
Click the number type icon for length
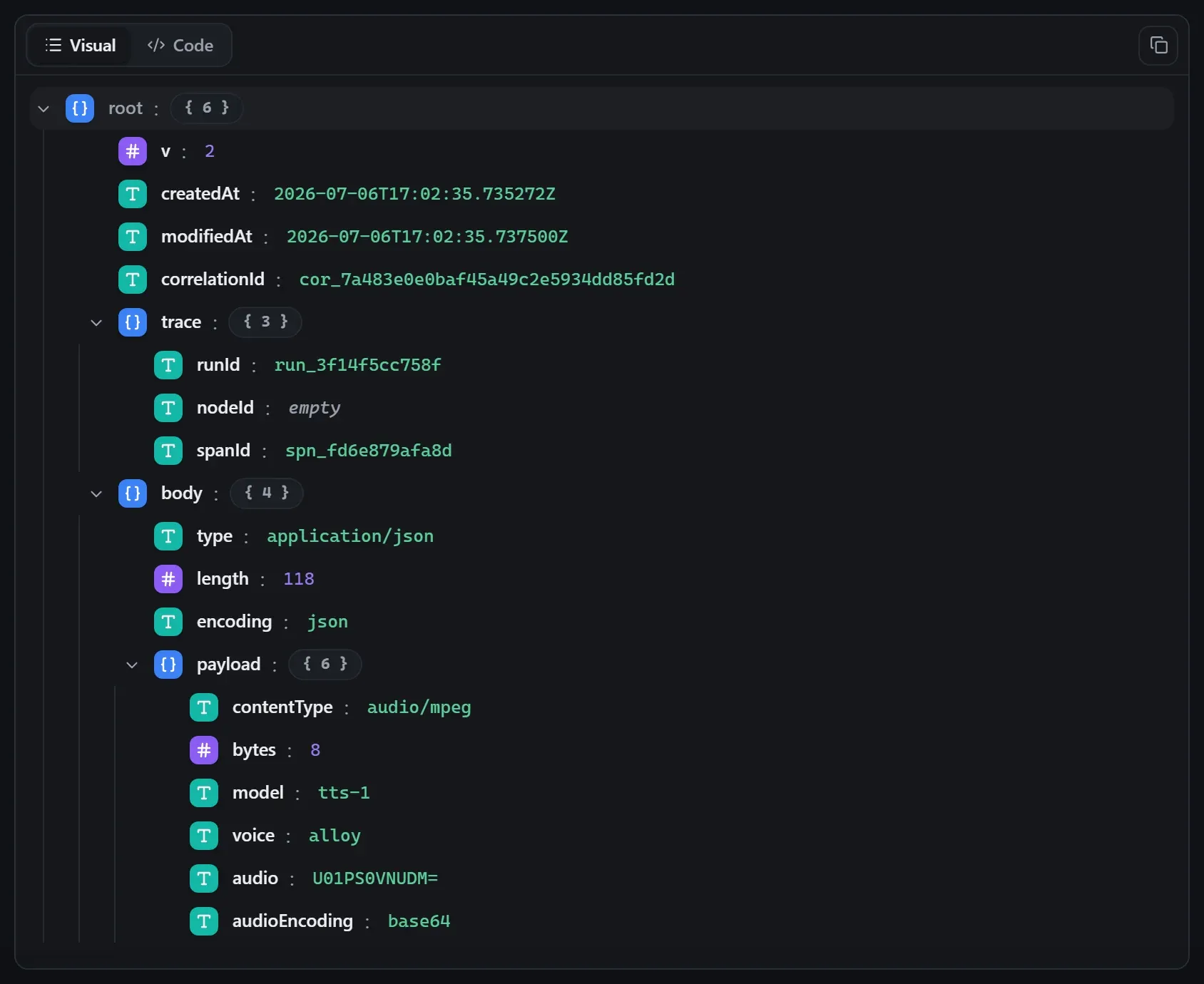click(168, 579)
